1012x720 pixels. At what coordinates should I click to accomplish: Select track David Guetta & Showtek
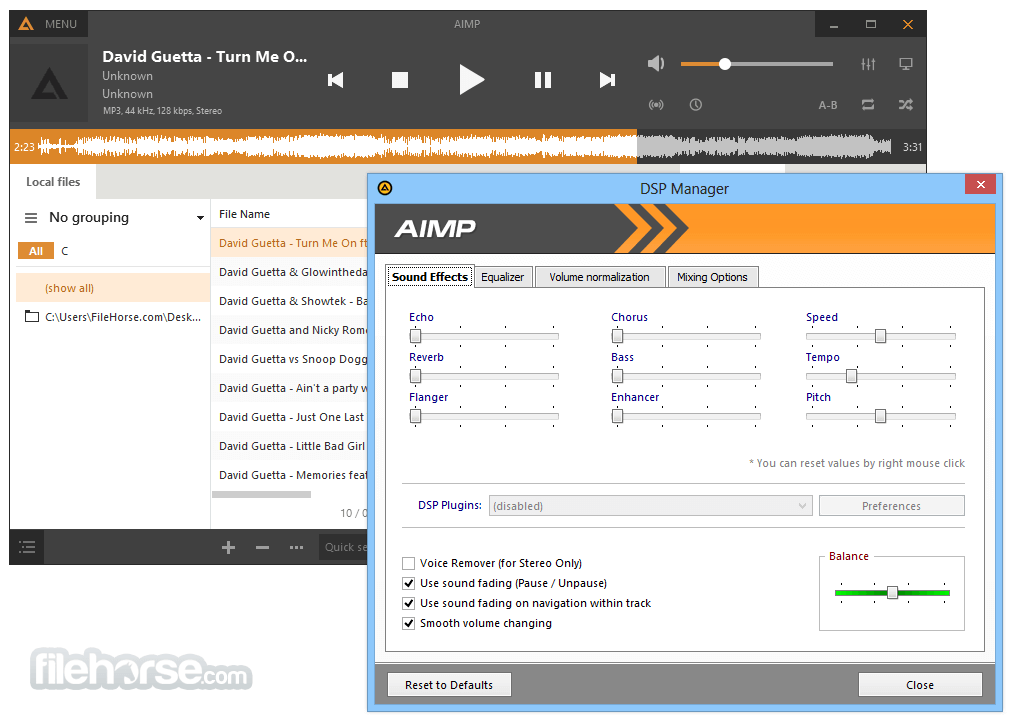(x=290, y=301)
